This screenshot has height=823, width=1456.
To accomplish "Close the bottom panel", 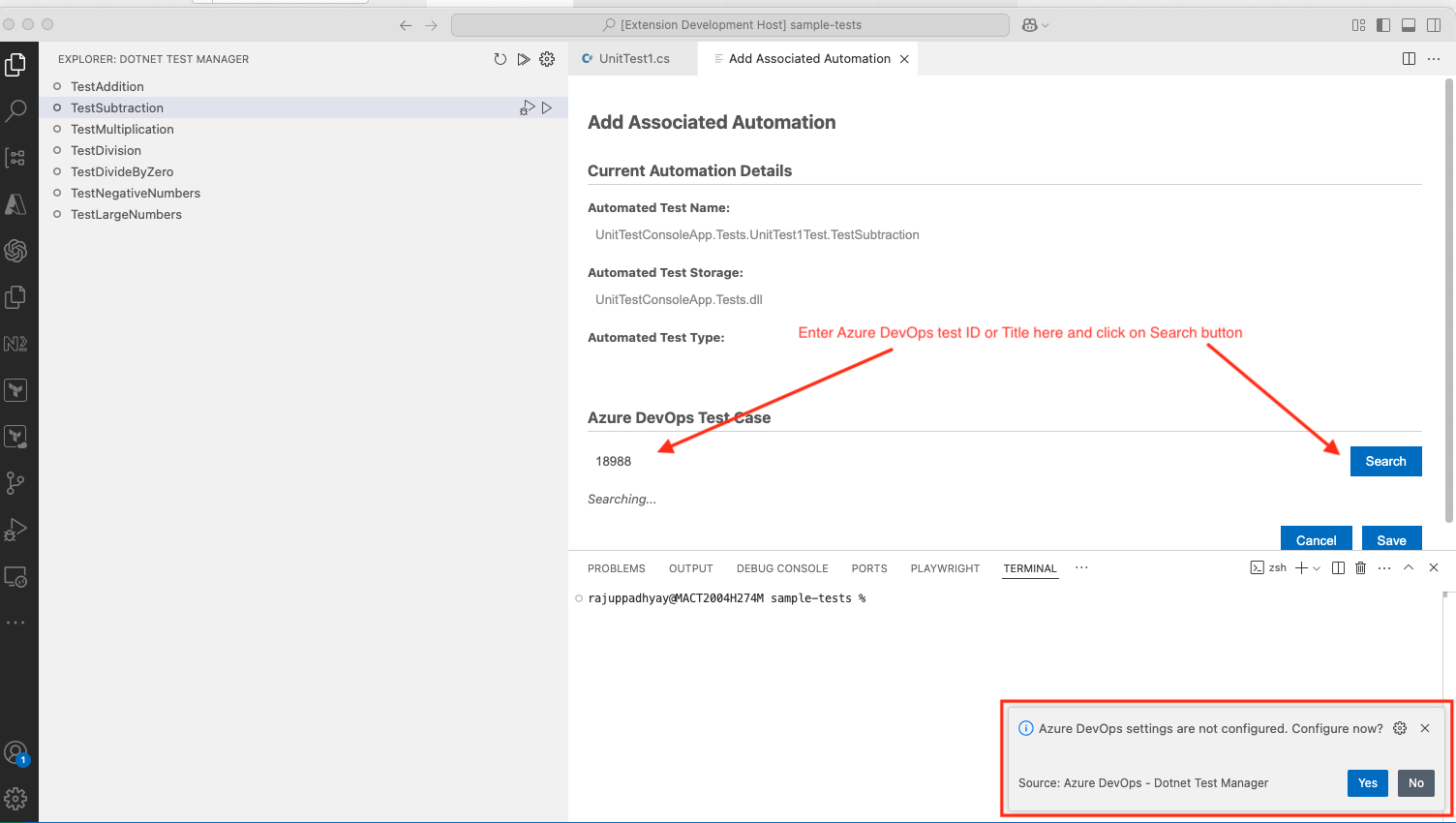I will pyautogui.click(x=1434, y=568).
